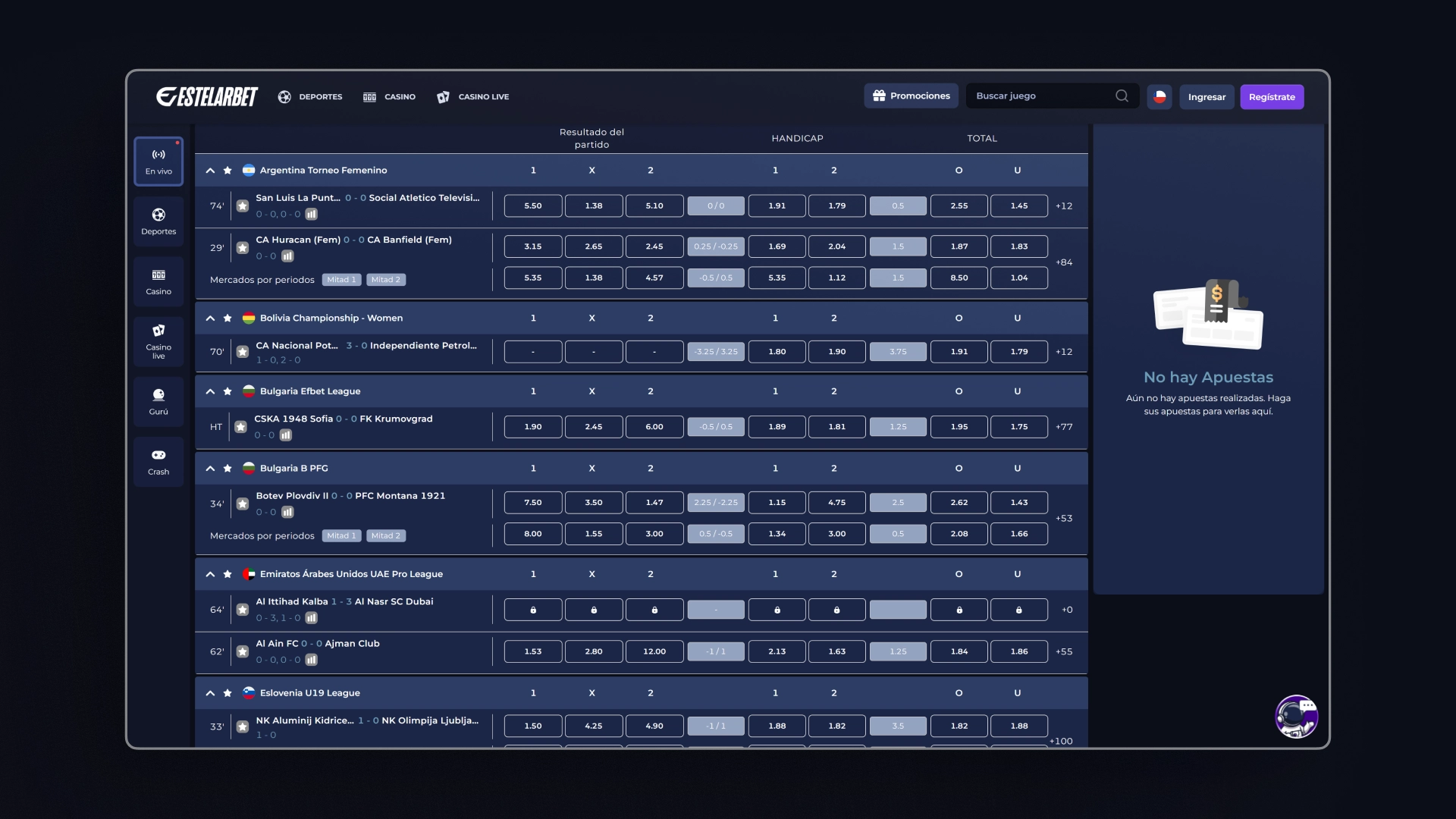Show +77 more markets for CSKA Sofia match
Viewport: 1456px width, 819px height.
tap(1064, 427)
